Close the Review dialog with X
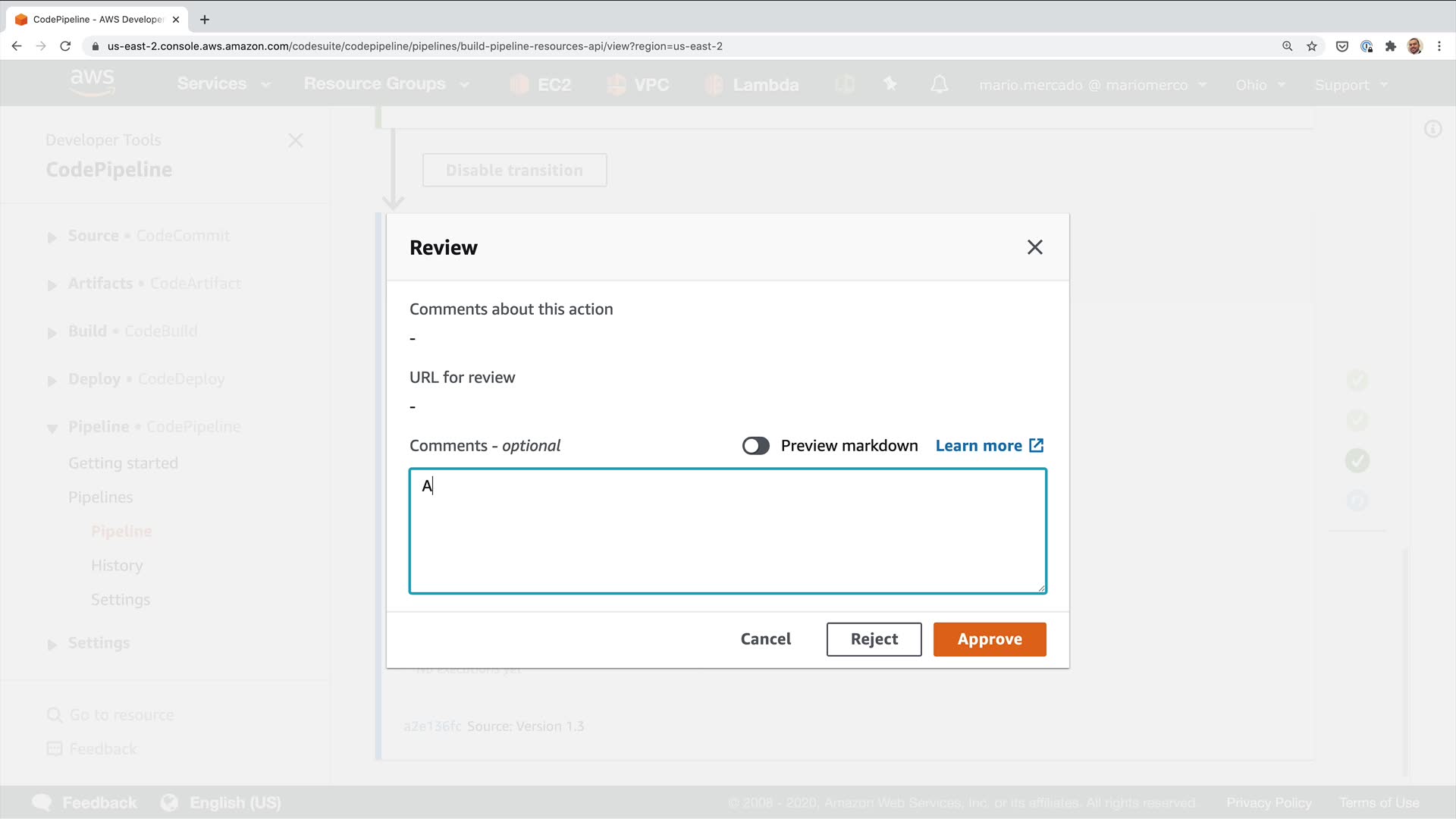The width and height of the screenshot is (1456, 819). tap(1034, 247)
